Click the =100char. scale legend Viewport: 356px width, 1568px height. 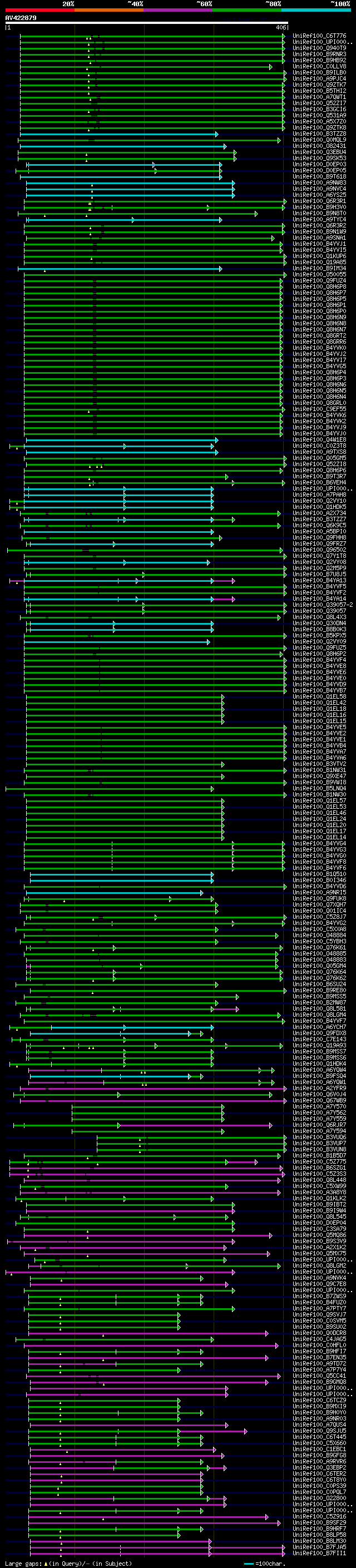coord(264,1563)
